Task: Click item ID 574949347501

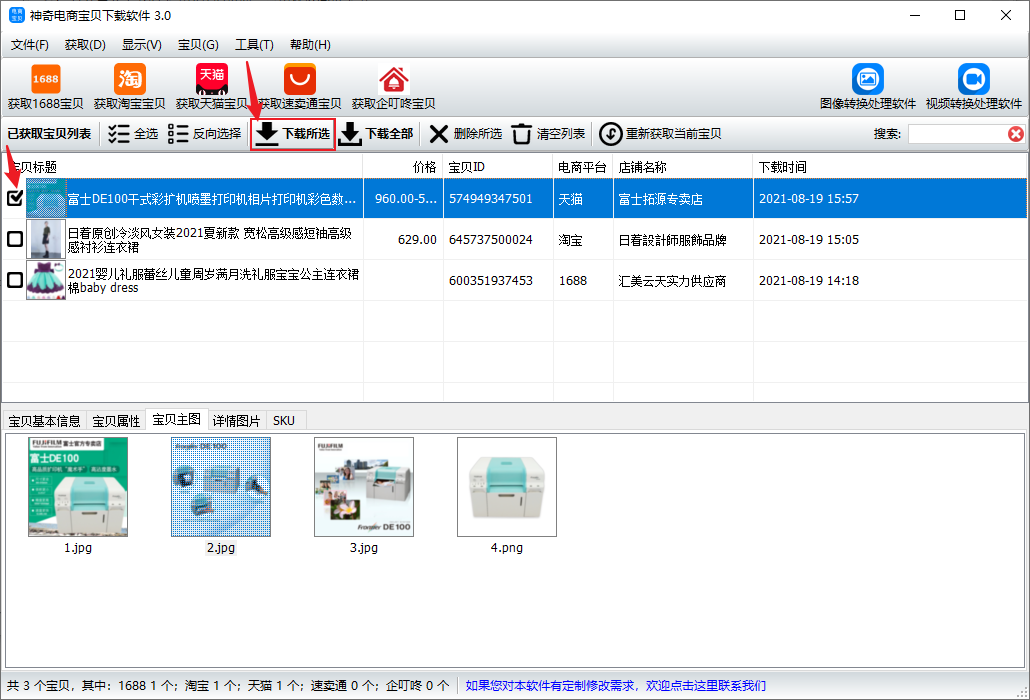Action: [x=491, y=199]
